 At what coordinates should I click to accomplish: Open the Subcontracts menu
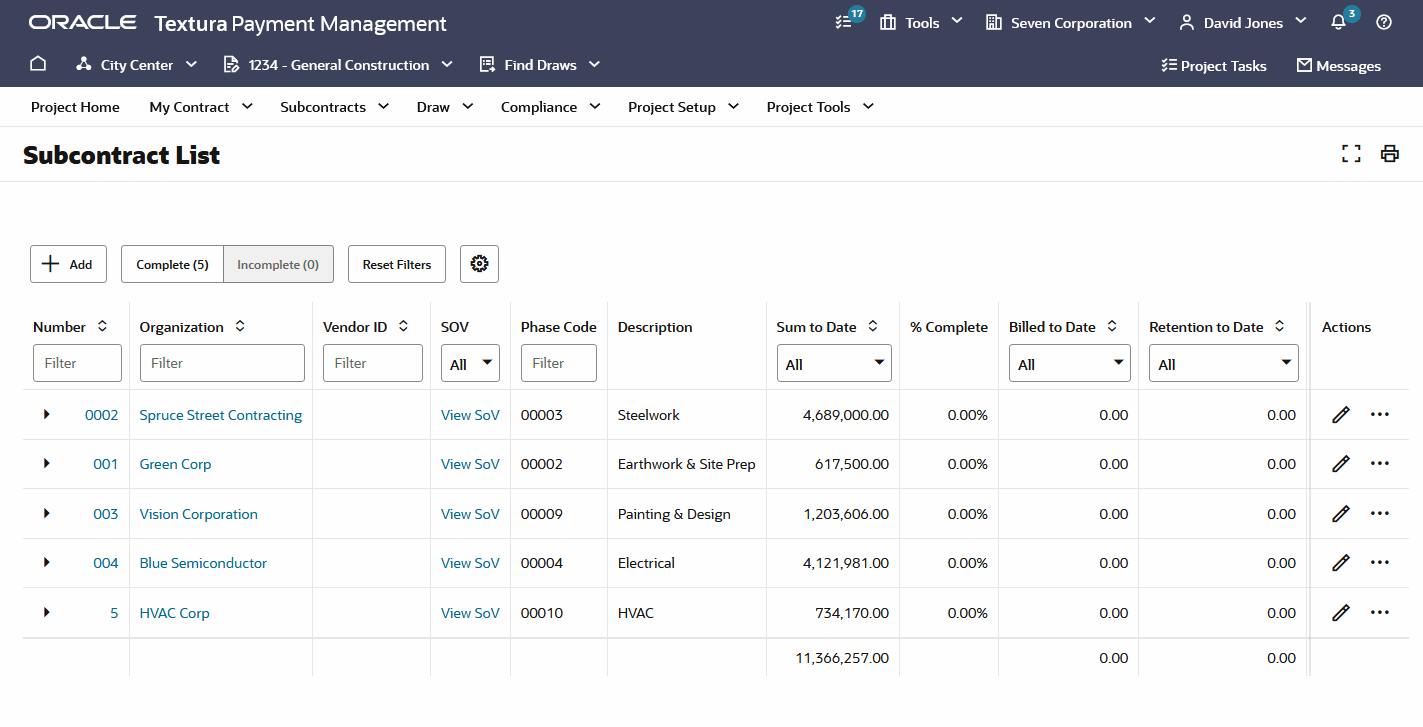click(335, 107)
